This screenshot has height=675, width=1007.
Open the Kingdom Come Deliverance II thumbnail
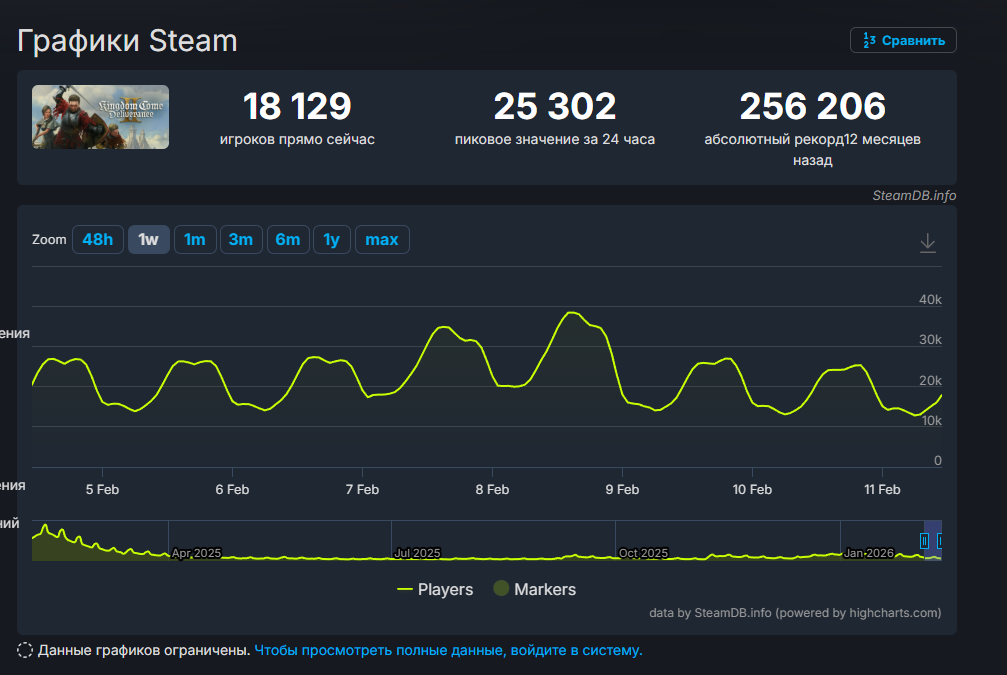[x=101, y=117]
